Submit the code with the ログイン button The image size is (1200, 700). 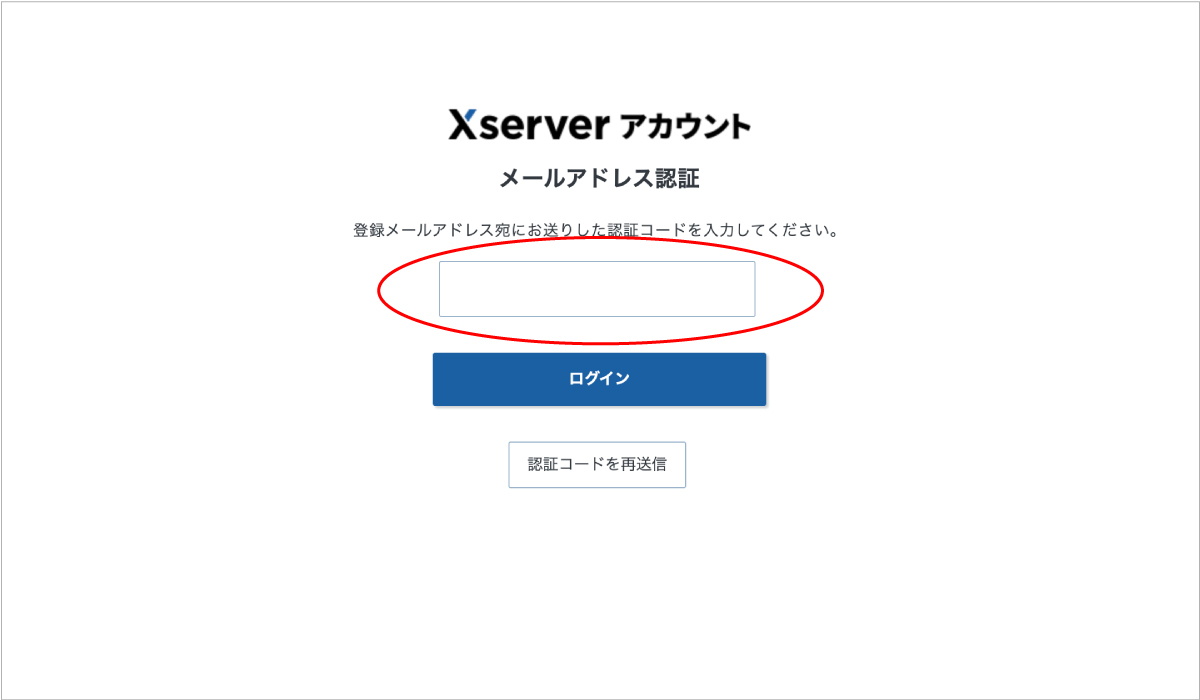[x=599, y=379]
